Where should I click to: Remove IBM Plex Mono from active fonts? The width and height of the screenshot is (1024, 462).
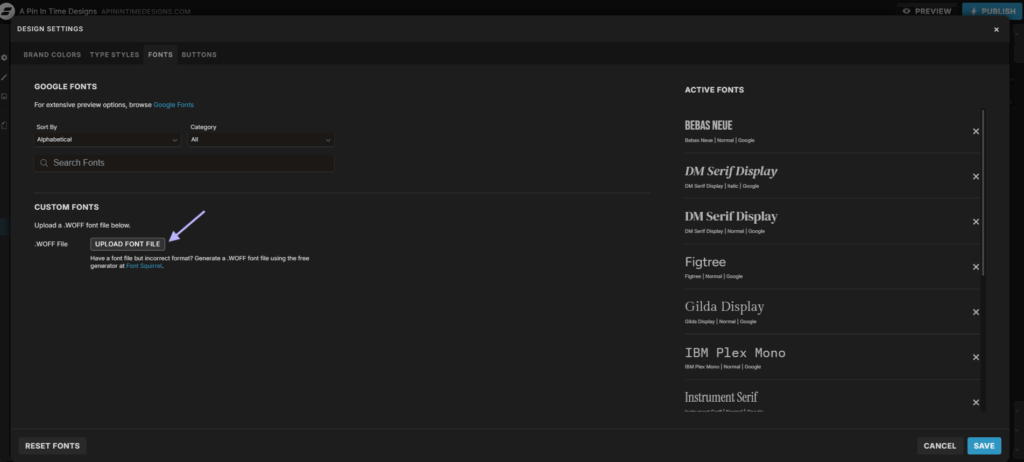976,357
